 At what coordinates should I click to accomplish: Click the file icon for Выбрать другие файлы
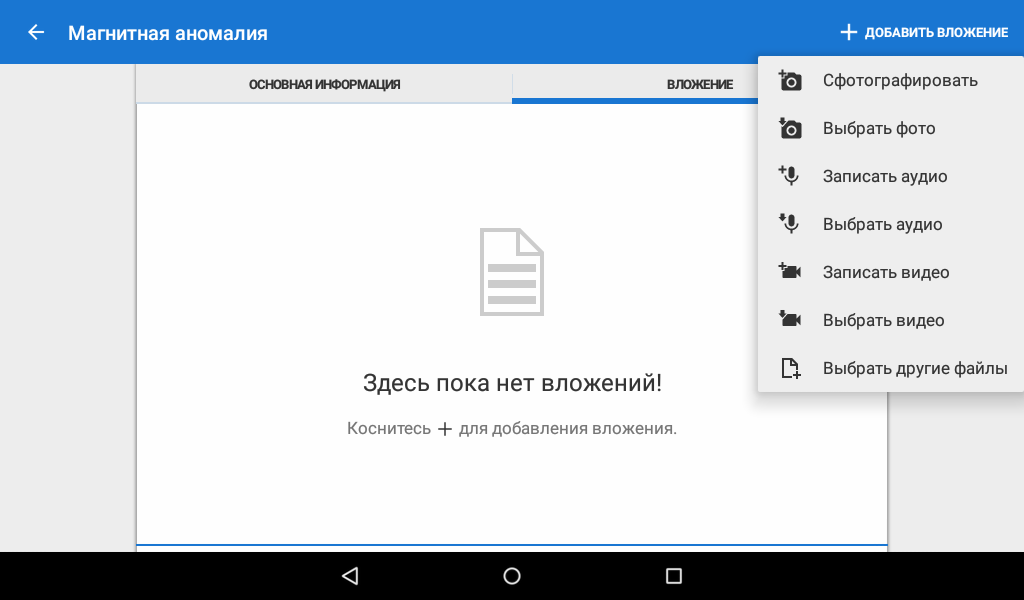click(790, 369)
